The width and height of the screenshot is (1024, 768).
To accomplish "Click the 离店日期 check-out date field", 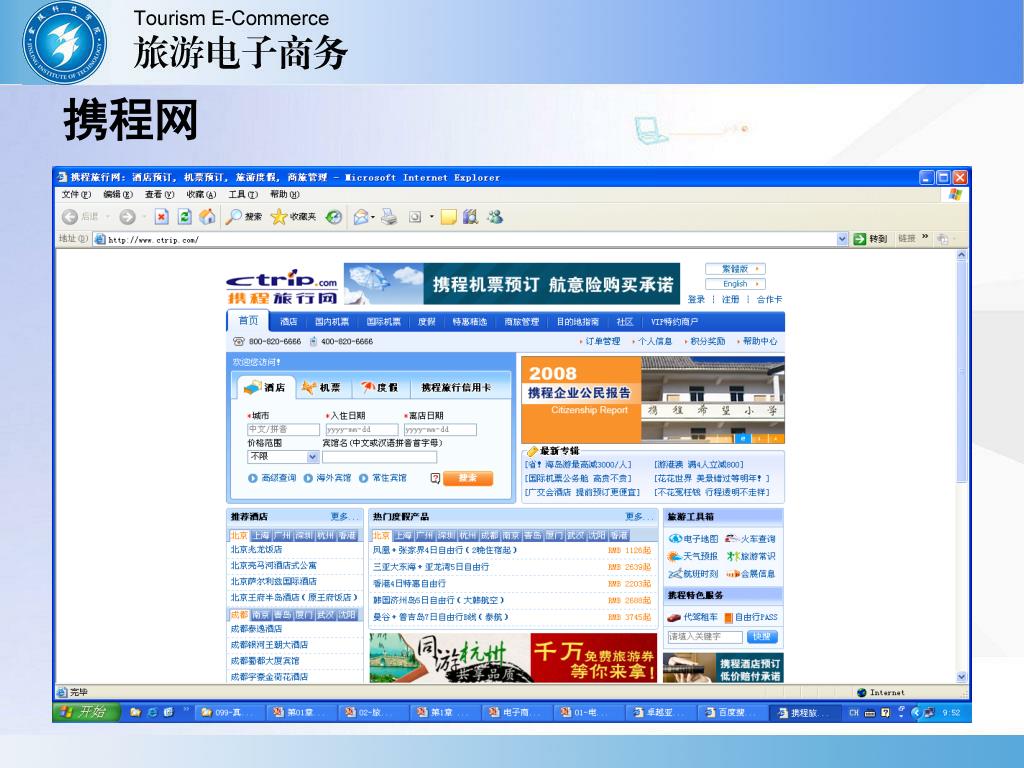I will pos(440,430).
